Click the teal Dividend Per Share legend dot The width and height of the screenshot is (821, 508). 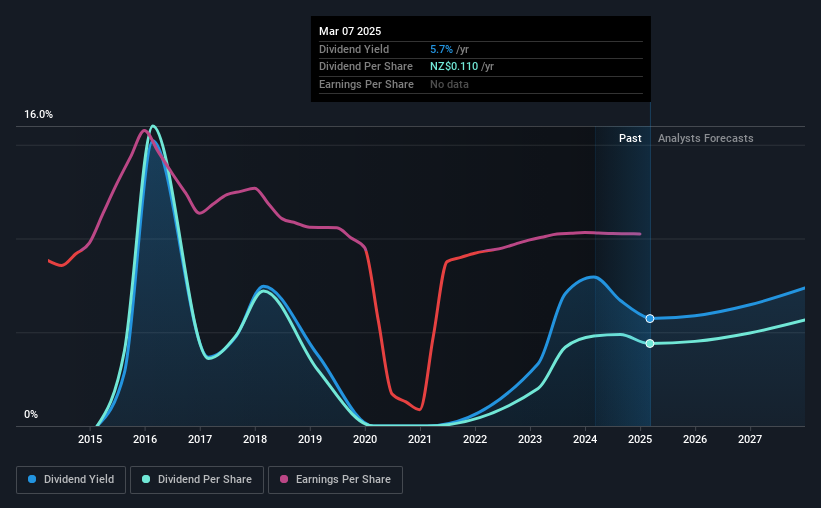click(x=146, y=479)
